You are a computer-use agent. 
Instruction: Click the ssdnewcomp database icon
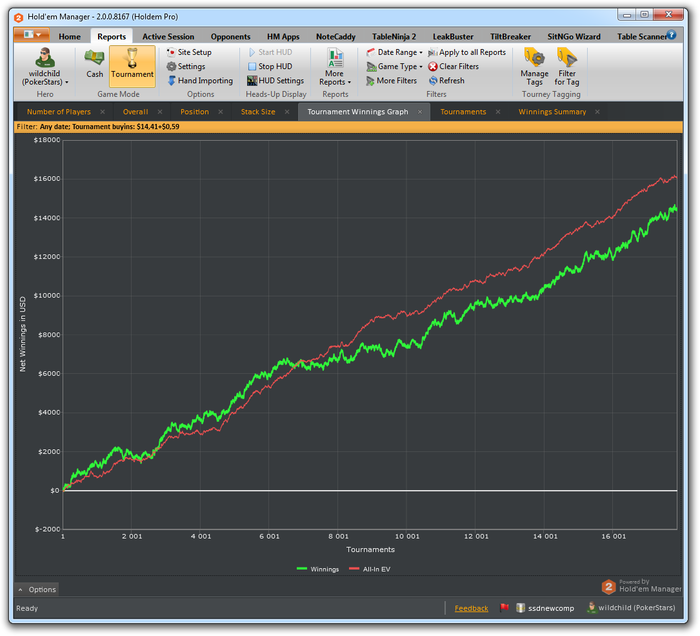520,608
